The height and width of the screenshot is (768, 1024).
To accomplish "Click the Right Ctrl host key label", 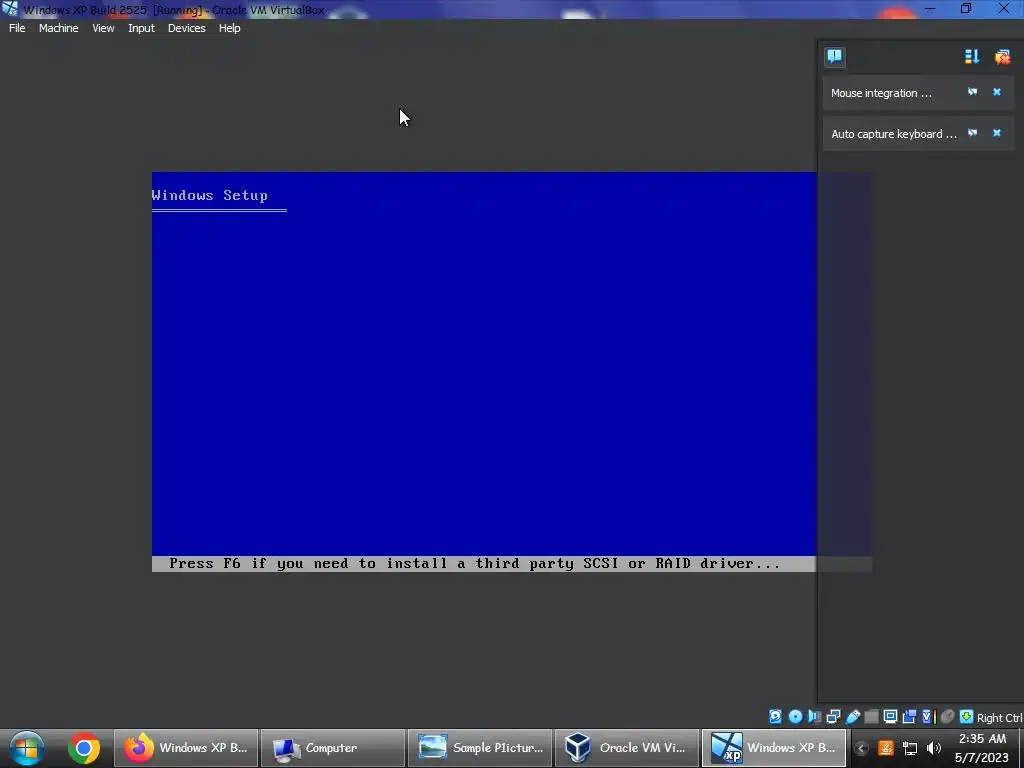I will click(x=999, y=718).
